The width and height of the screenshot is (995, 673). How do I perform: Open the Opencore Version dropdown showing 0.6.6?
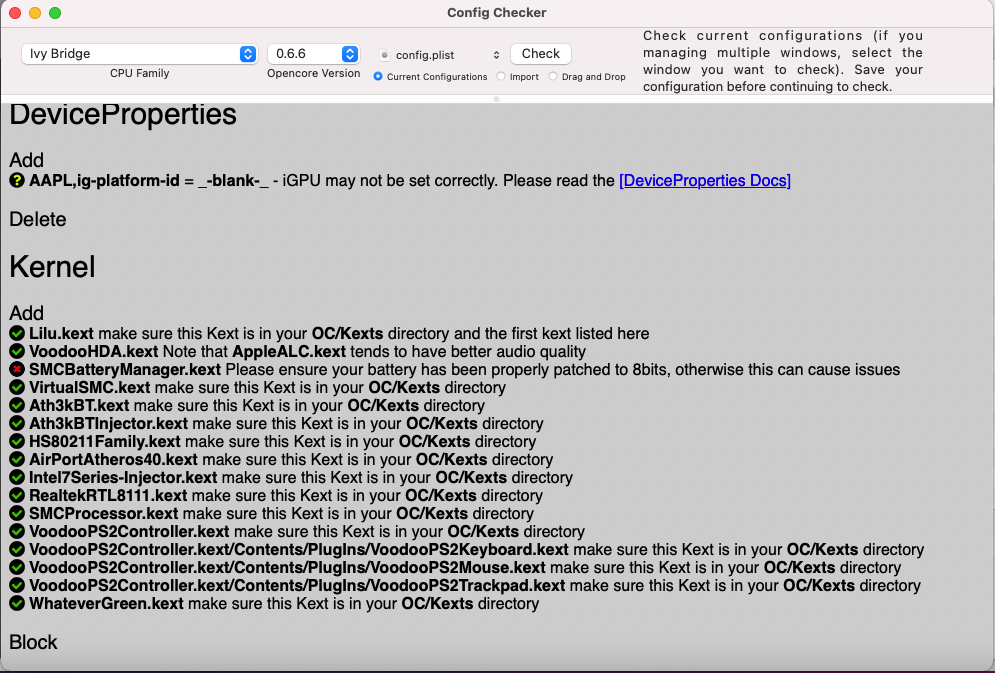click(313, 54)
